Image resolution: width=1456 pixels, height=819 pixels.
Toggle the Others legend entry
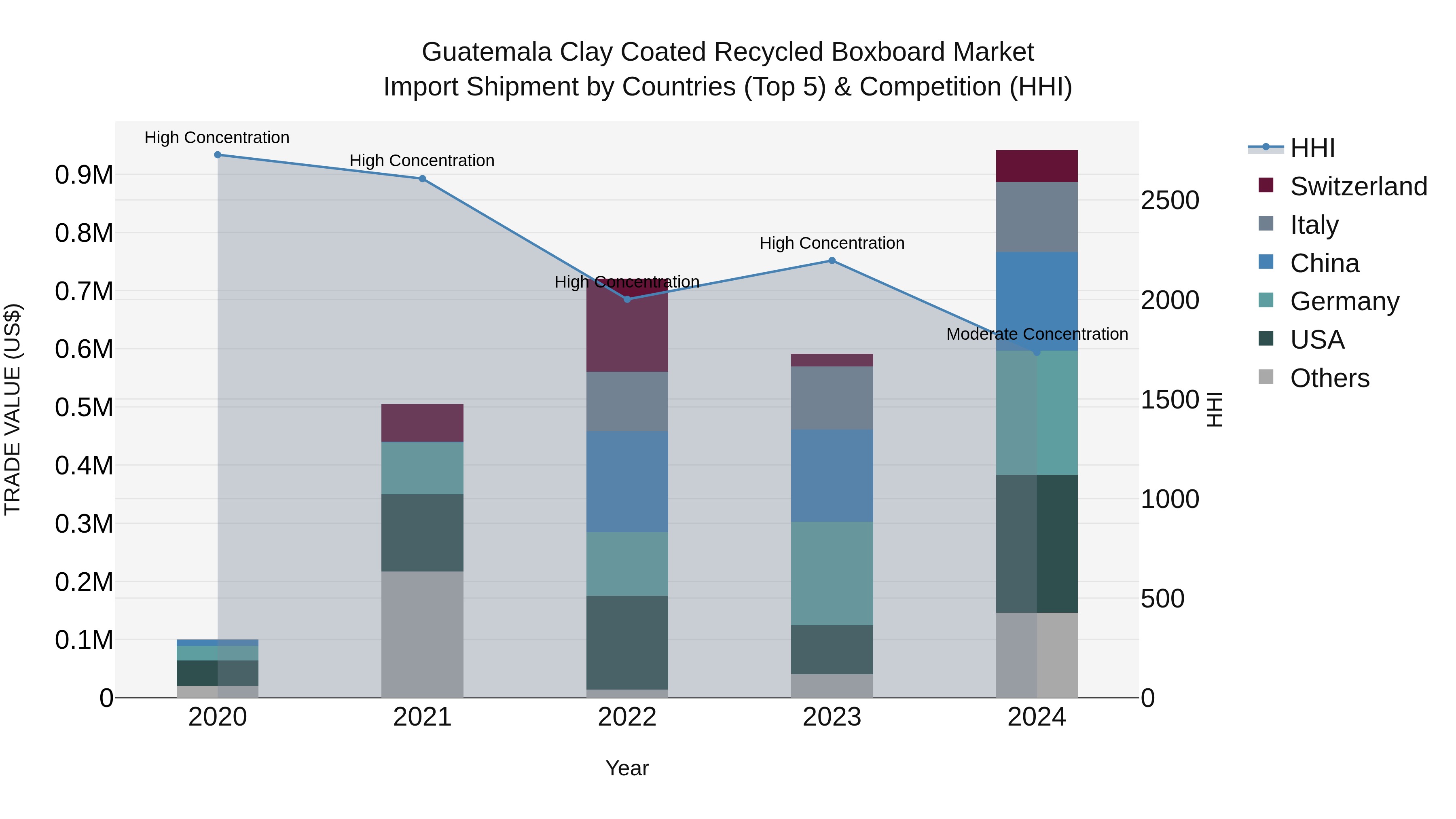(1314, 378)
